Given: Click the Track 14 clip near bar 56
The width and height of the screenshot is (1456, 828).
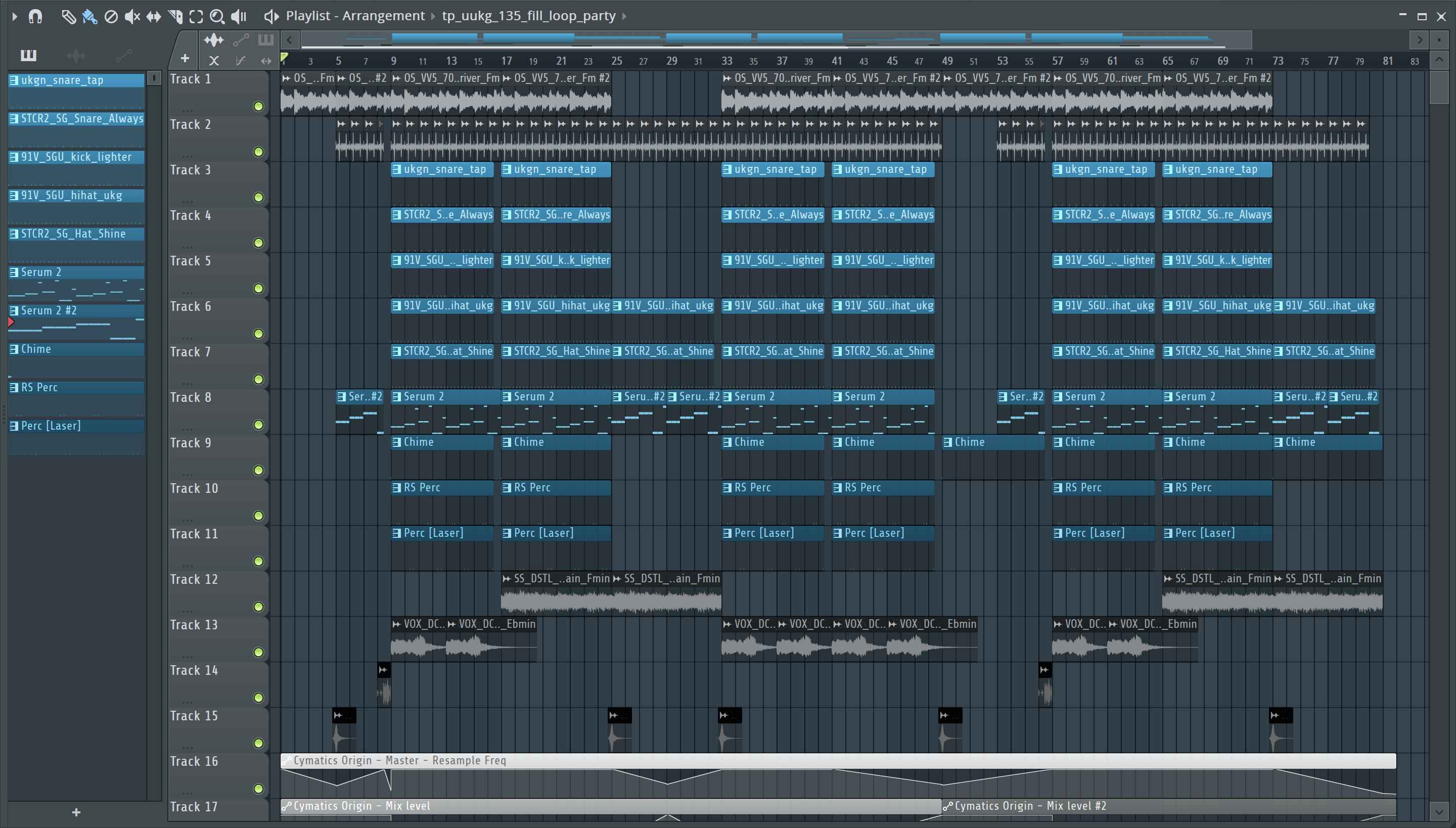Looking at the screenshot, I should (x=1045, y=684).
